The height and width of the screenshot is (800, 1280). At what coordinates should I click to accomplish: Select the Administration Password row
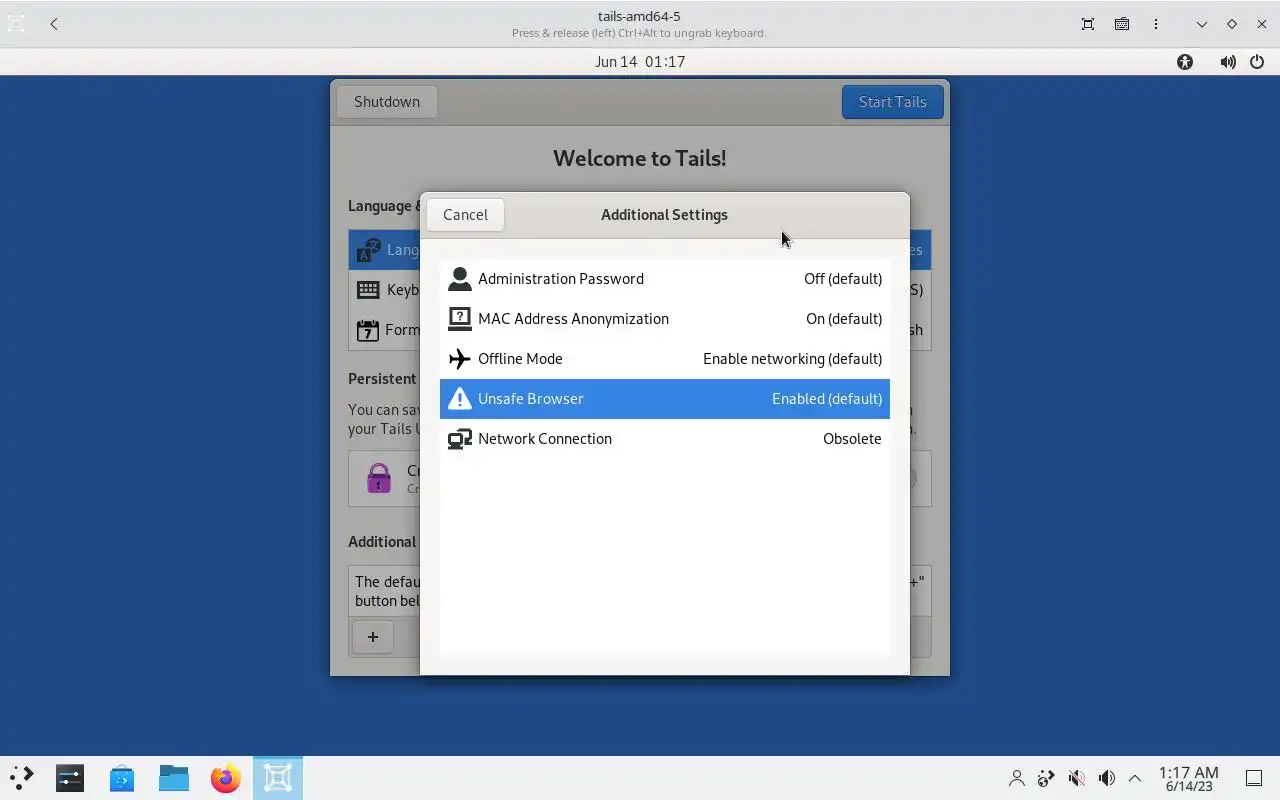coord(665,279)
